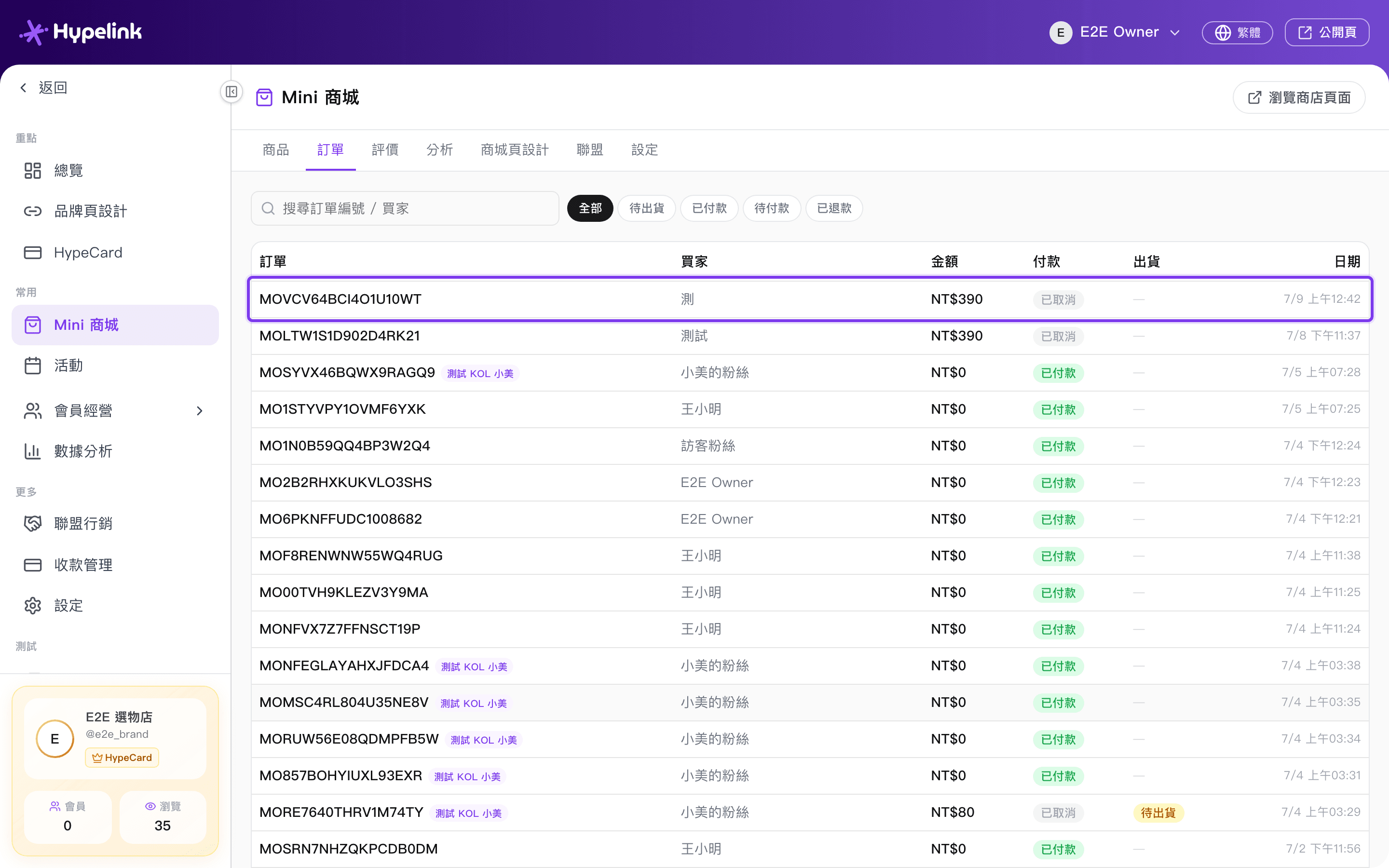Open 品牌頁設計 link icon

pyautogui.click(x=33, y=211)
